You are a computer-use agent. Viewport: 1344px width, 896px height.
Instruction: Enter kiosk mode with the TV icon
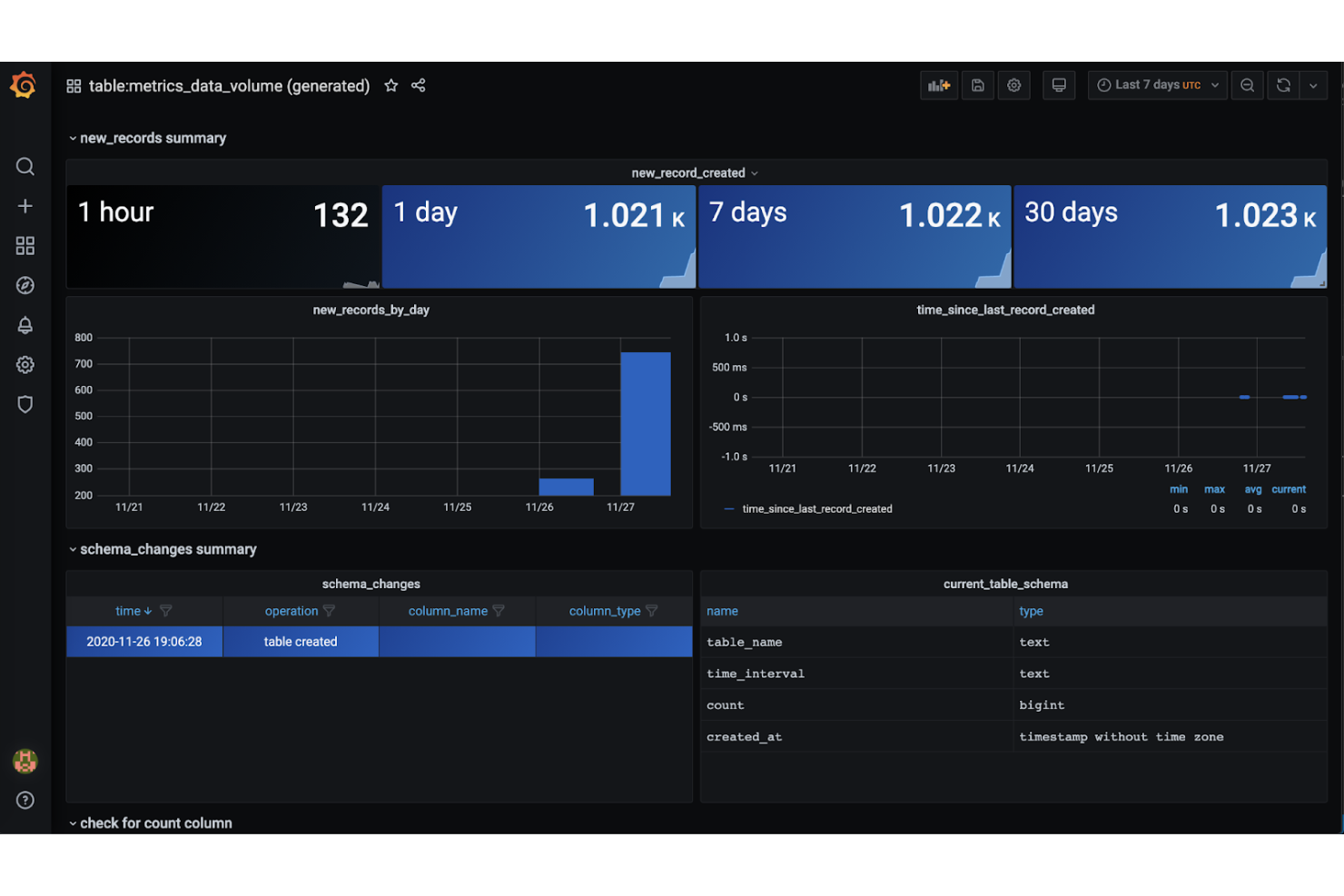pyautogui.click(x=1059, y=84)
